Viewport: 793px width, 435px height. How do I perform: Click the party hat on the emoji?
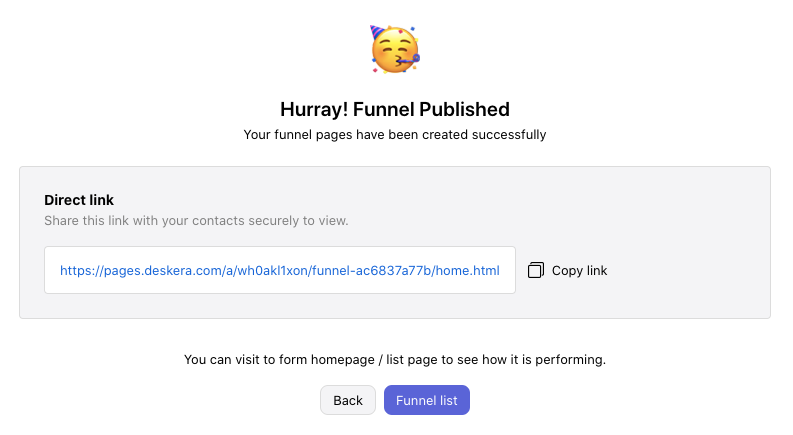[378, 32]
